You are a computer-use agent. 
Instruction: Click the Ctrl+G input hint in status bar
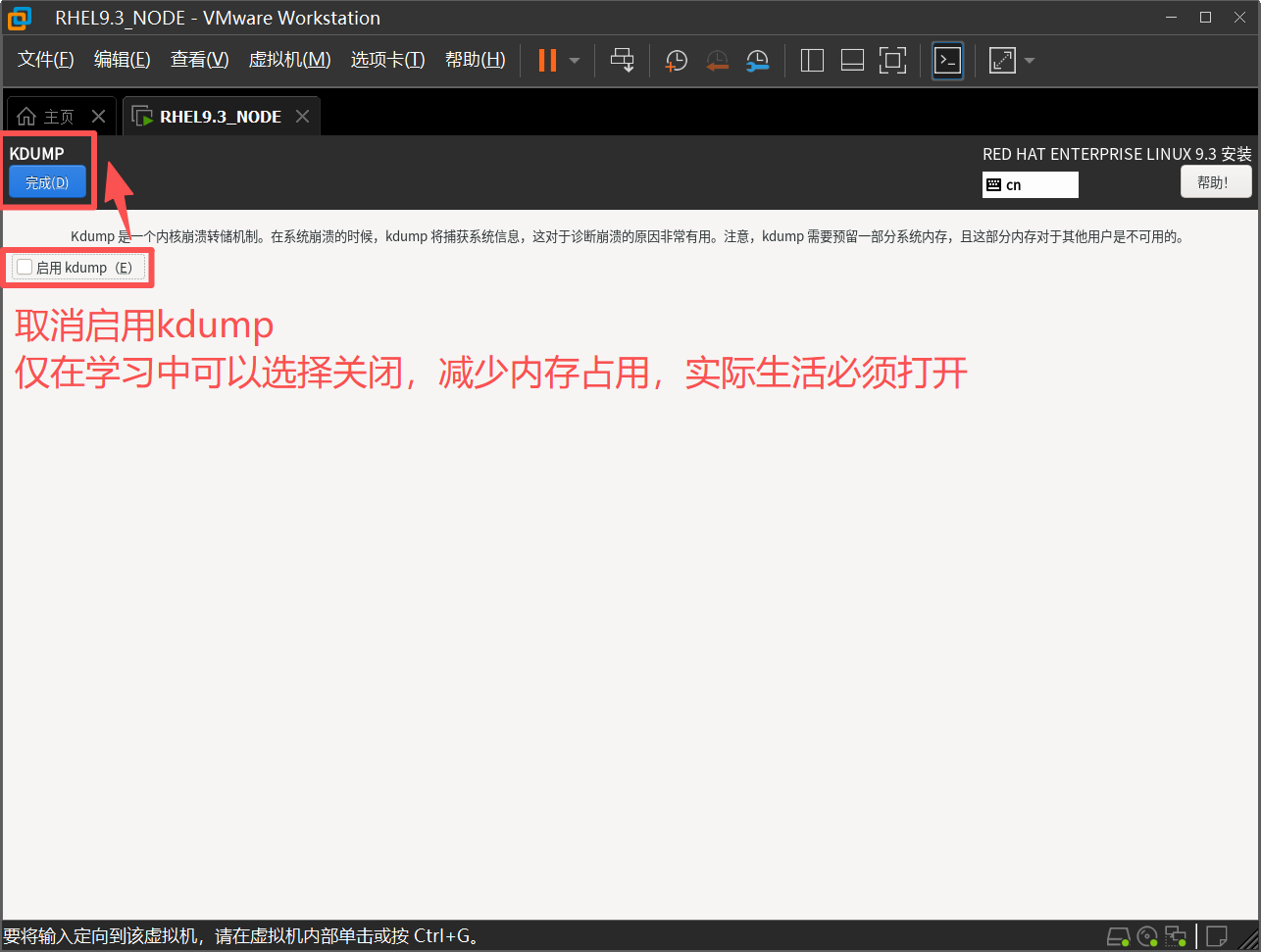pos(241,936)
